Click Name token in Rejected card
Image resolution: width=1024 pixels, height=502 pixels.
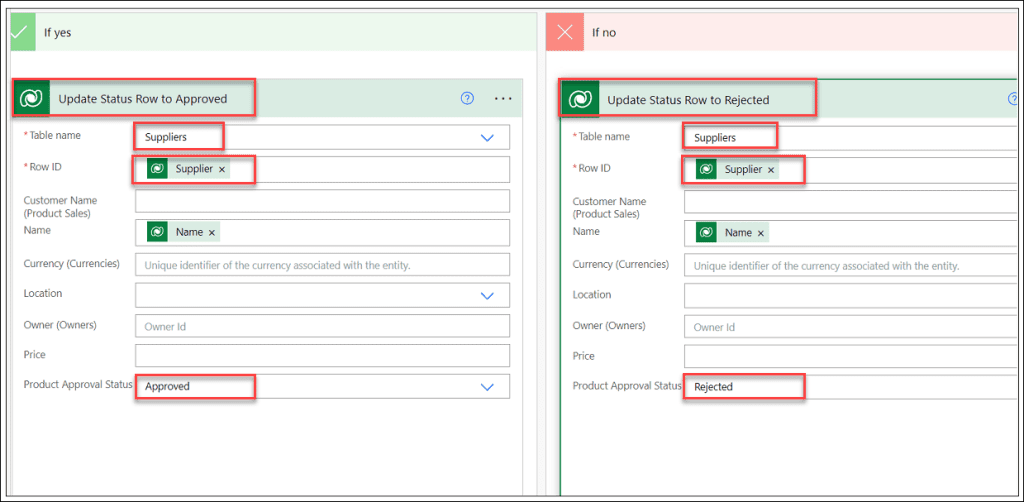pos(732,232)
